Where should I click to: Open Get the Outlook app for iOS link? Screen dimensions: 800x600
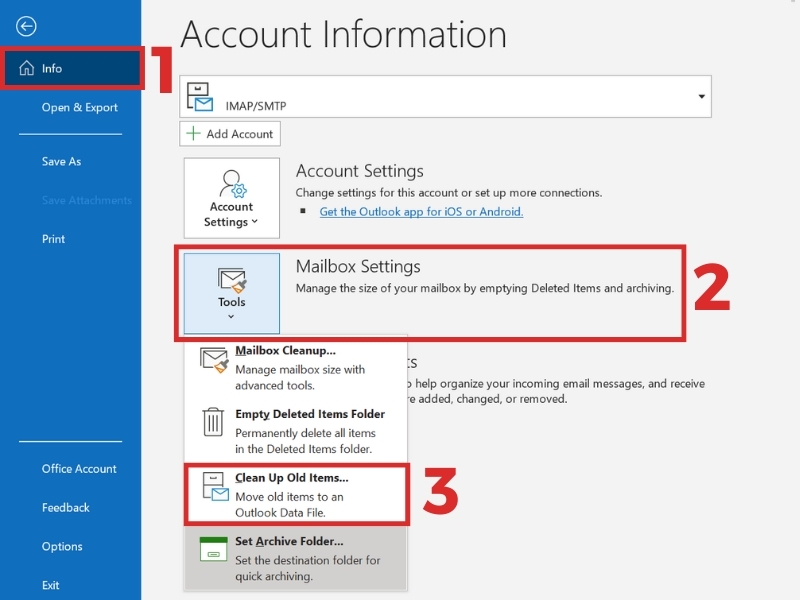[x=421, y=212]
